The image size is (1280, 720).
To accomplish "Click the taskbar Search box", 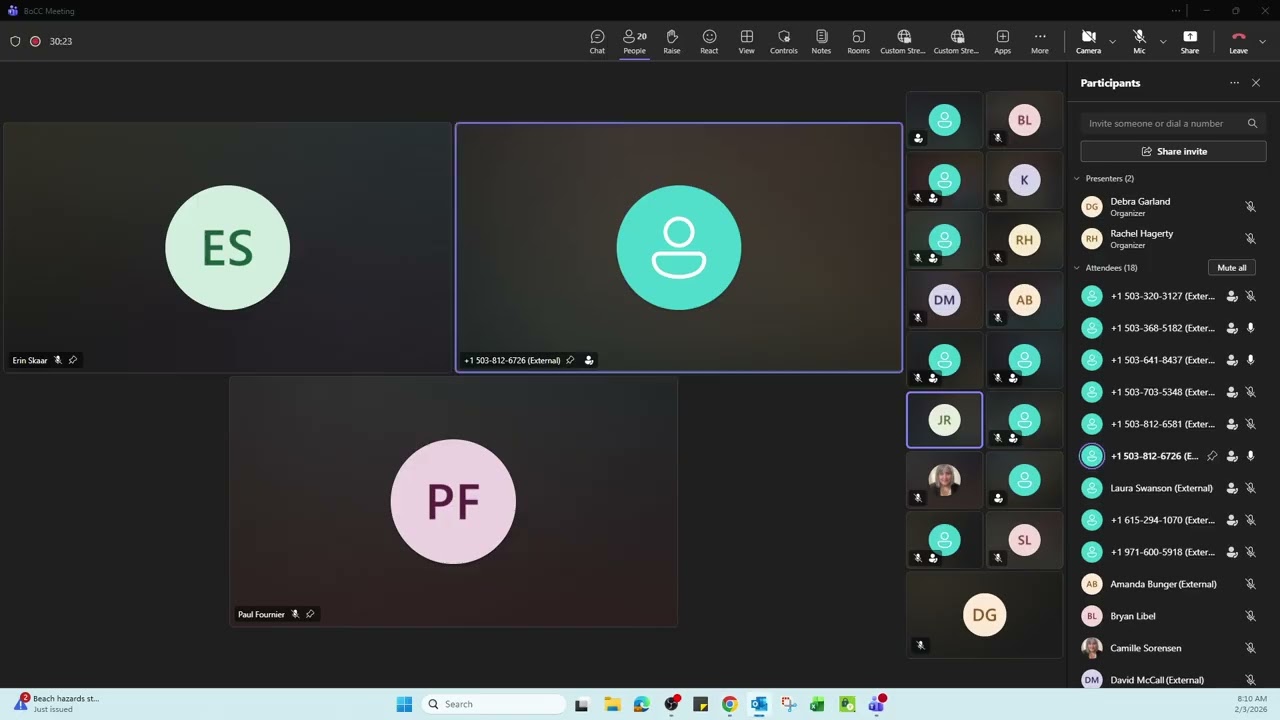I will tap(494, 704).
